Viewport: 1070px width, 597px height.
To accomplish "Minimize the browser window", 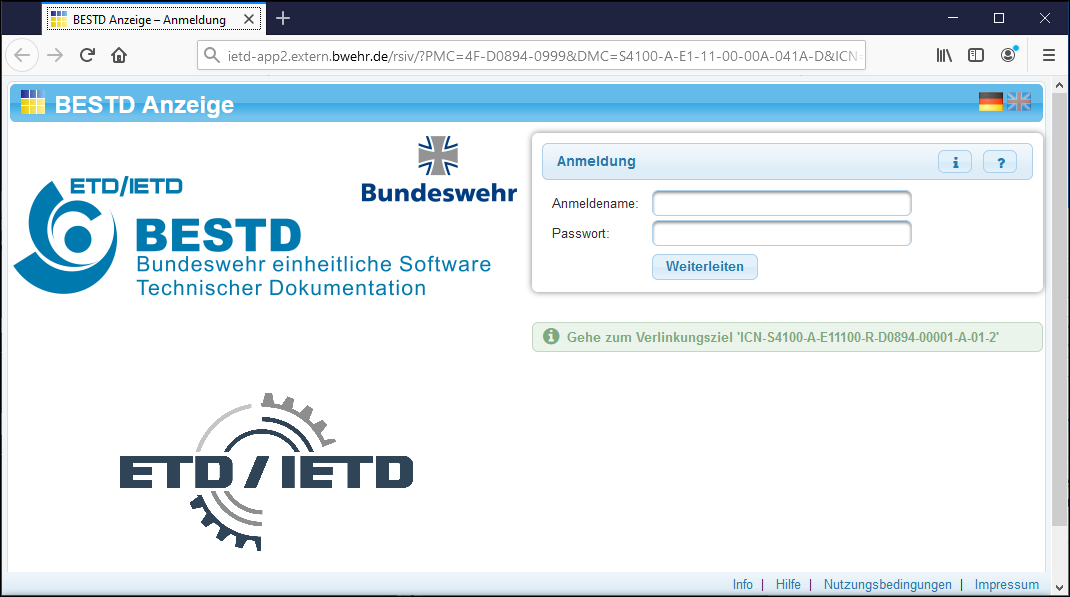I will (x=953, y=18).
